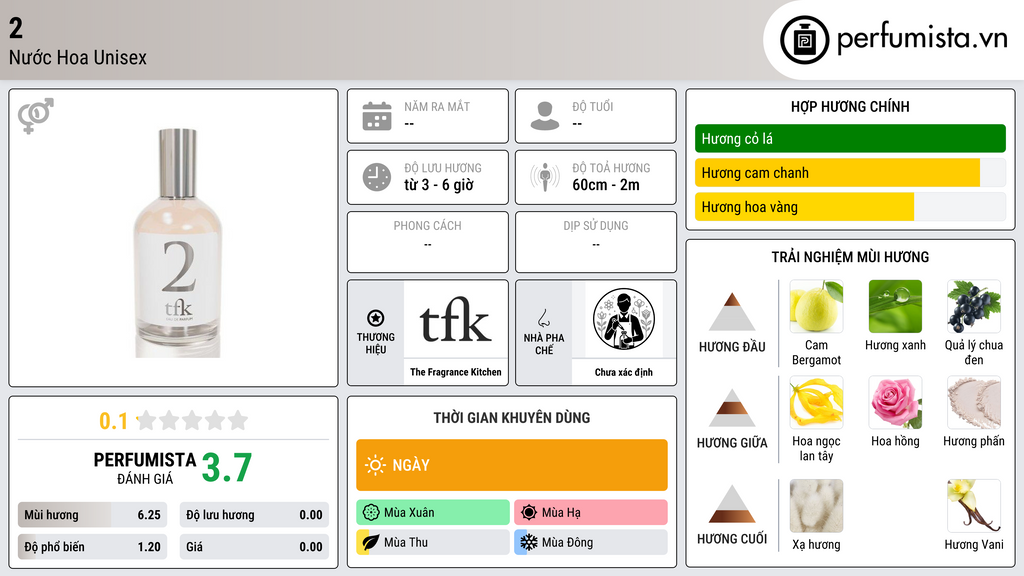This screenshot has height=576, width=1024.
Task: Click the perfumer avatar illustration
Action: coord(624,319)
